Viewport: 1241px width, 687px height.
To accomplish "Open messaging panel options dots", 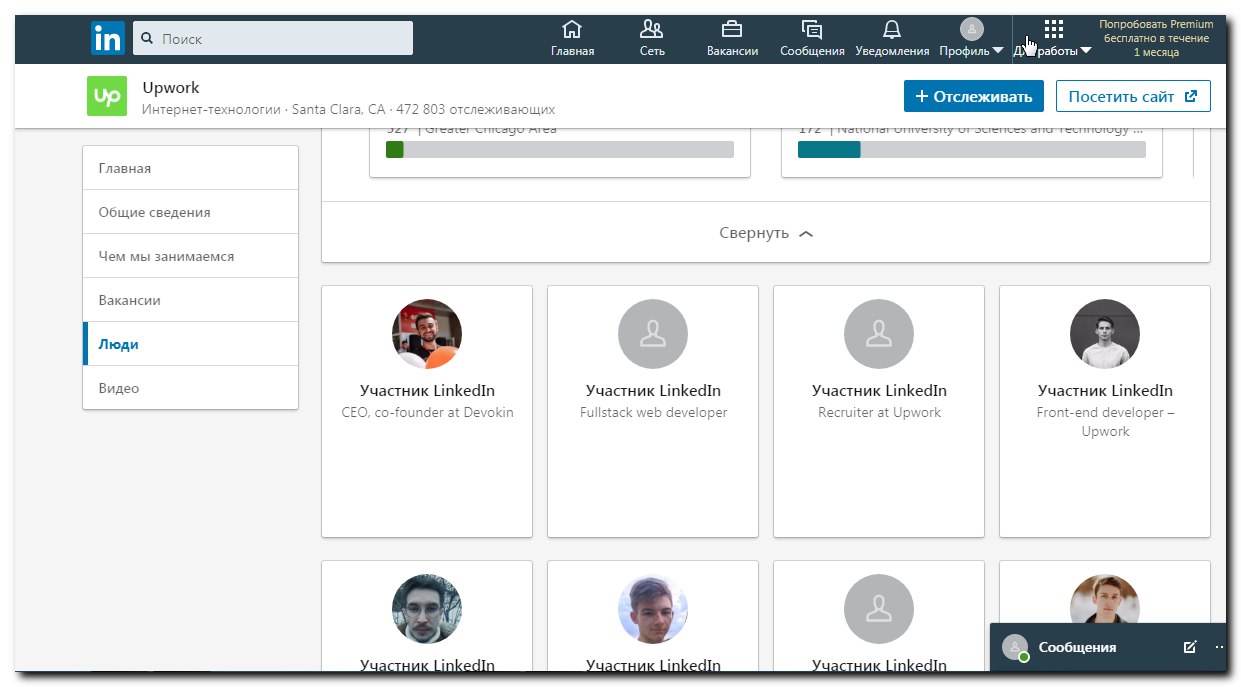I will pyautogui.click(x=1219, y=647).
